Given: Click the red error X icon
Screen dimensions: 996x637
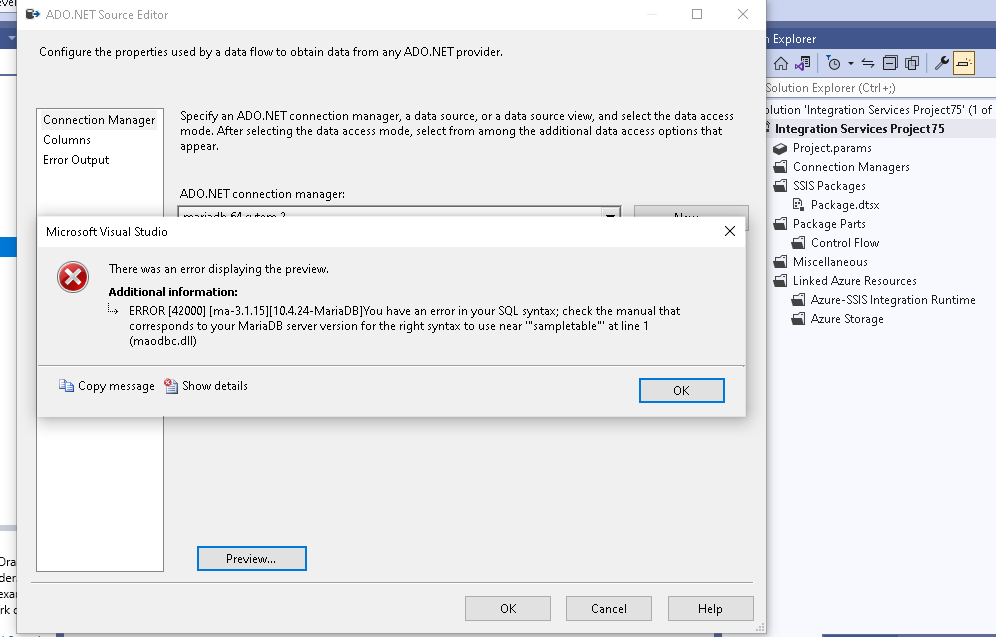Looking at the screenshot, I should tap(73, 277).
